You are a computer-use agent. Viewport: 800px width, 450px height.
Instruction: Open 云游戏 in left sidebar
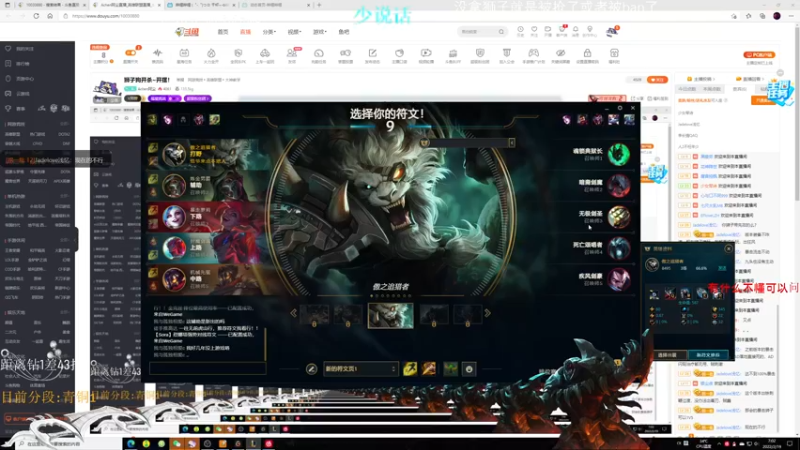23,94
